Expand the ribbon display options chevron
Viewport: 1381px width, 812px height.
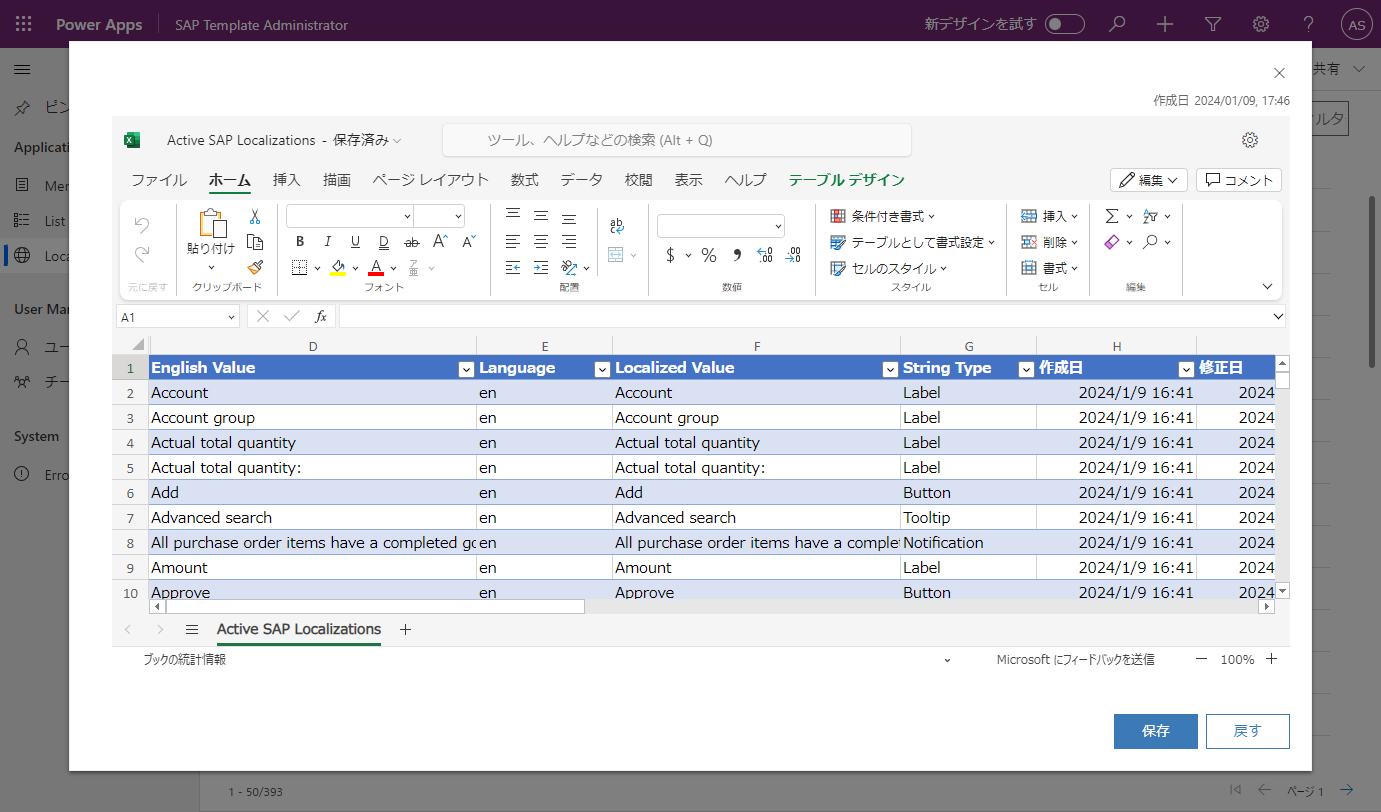tap(1268, 286)
